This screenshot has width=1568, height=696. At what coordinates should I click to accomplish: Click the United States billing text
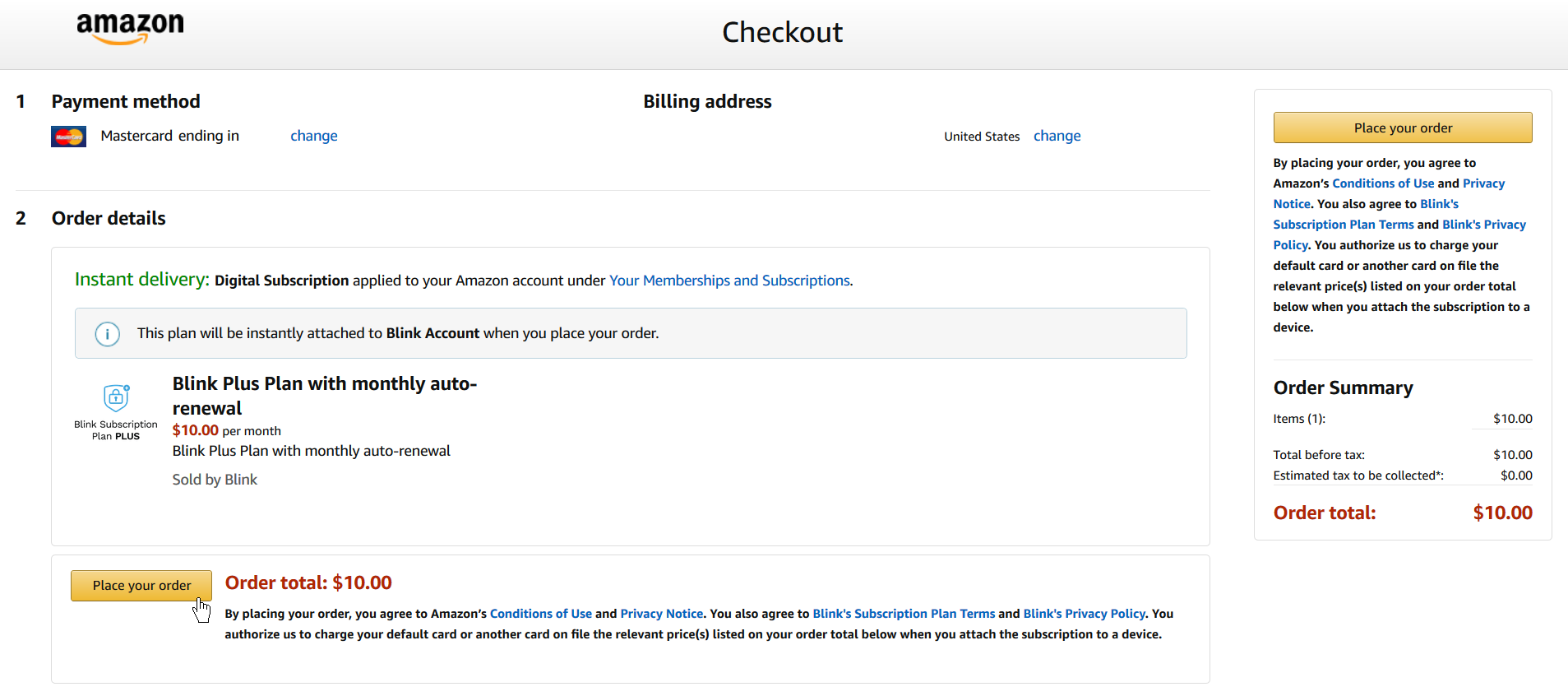click(x=982, y=137)
